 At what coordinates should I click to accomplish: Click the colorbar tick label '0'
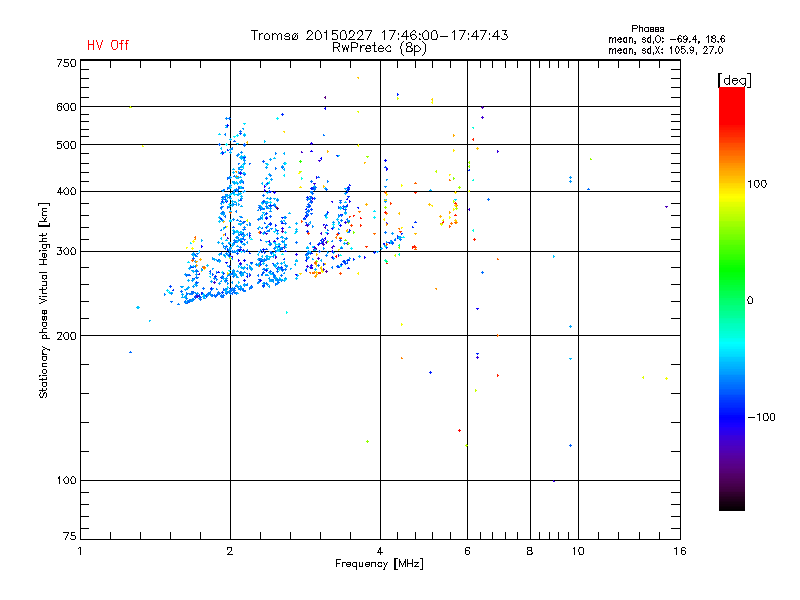pyautogui.click(x=750, y=301)
